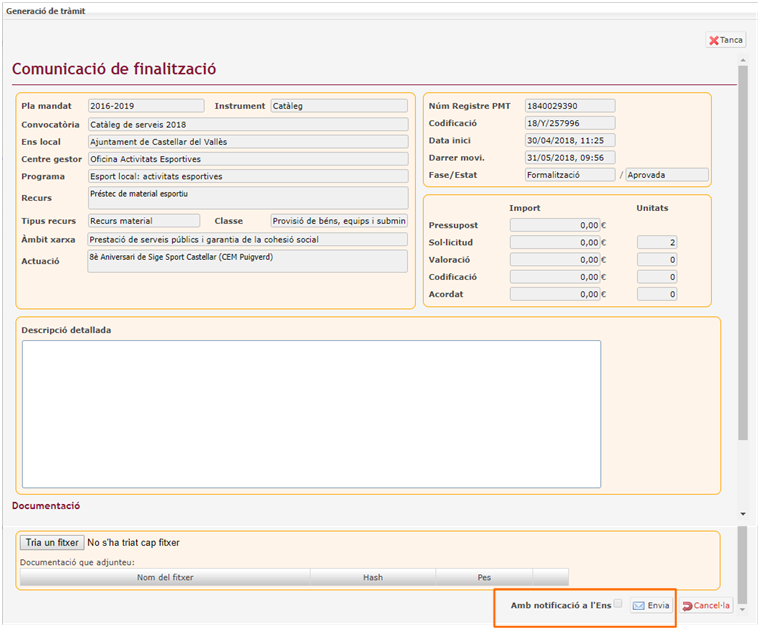Click the Hash column header
Screen dimensions: 762x631
[x=373, y=577]
